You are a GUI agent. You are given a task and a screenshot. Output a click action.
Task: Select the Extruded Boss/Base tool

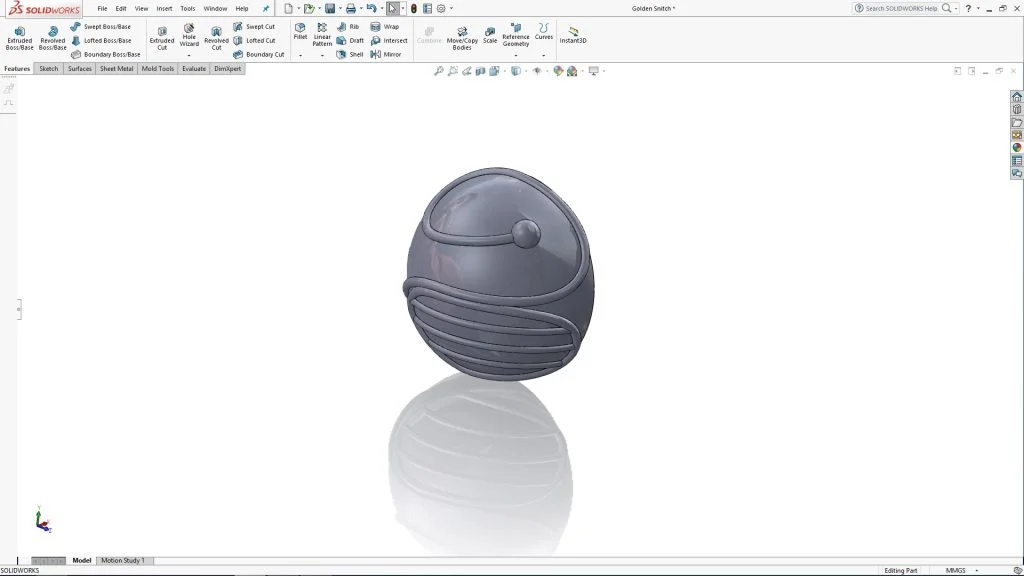(19, 36)
